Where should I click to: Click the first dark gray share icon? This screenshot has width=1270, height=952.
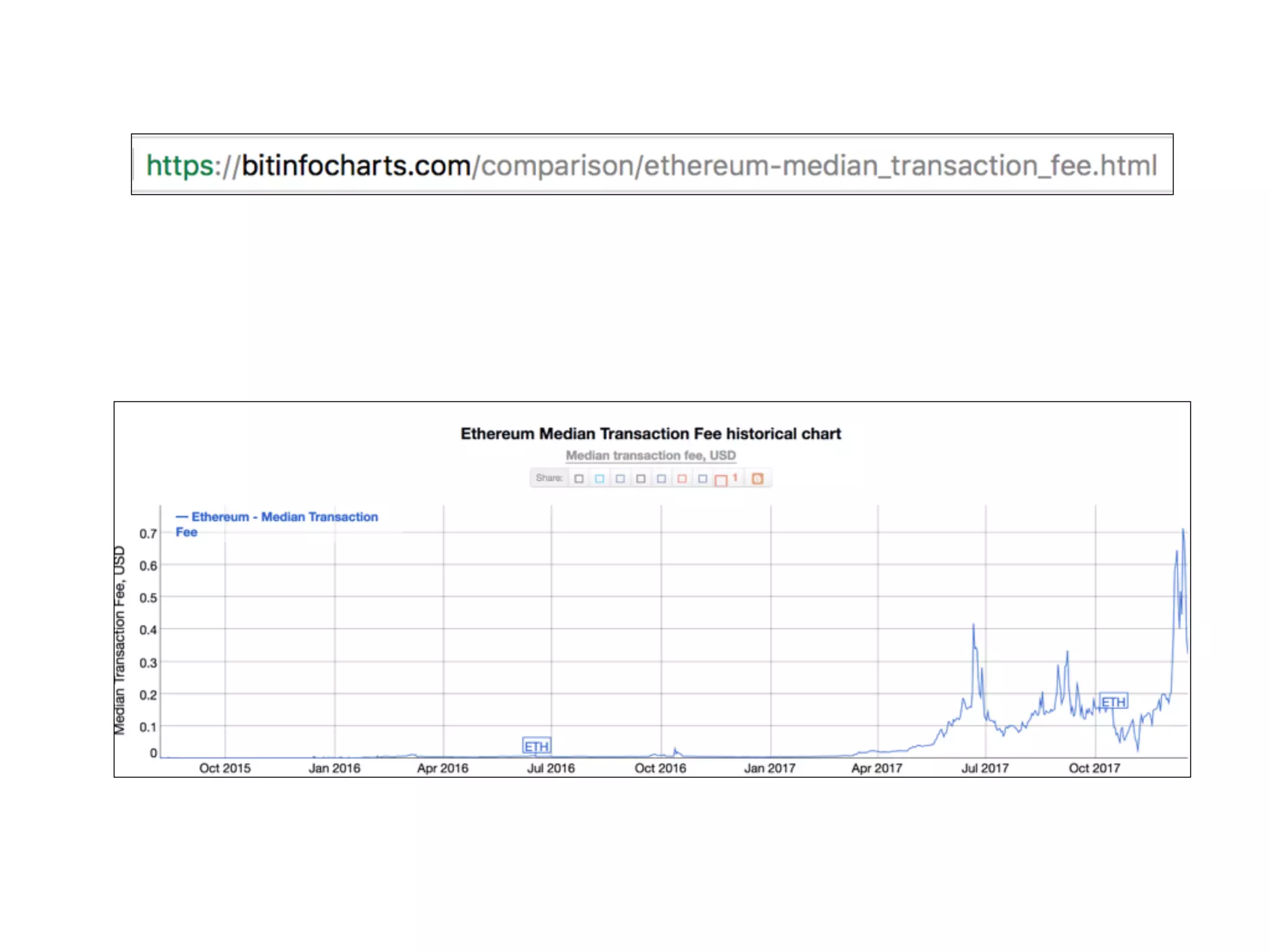pyautogui.click(x=579, y=478)
